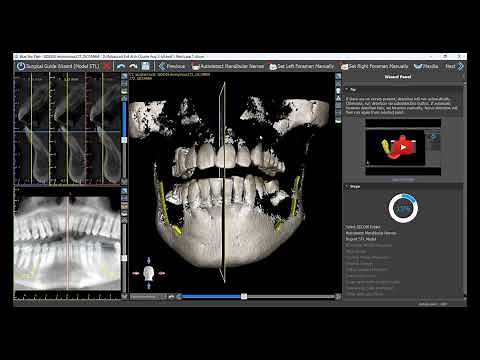The width and height of the screenshot is (480, 360).
Task: Adjust the cross-section view vertical slider handle
Action: point(124,140)
